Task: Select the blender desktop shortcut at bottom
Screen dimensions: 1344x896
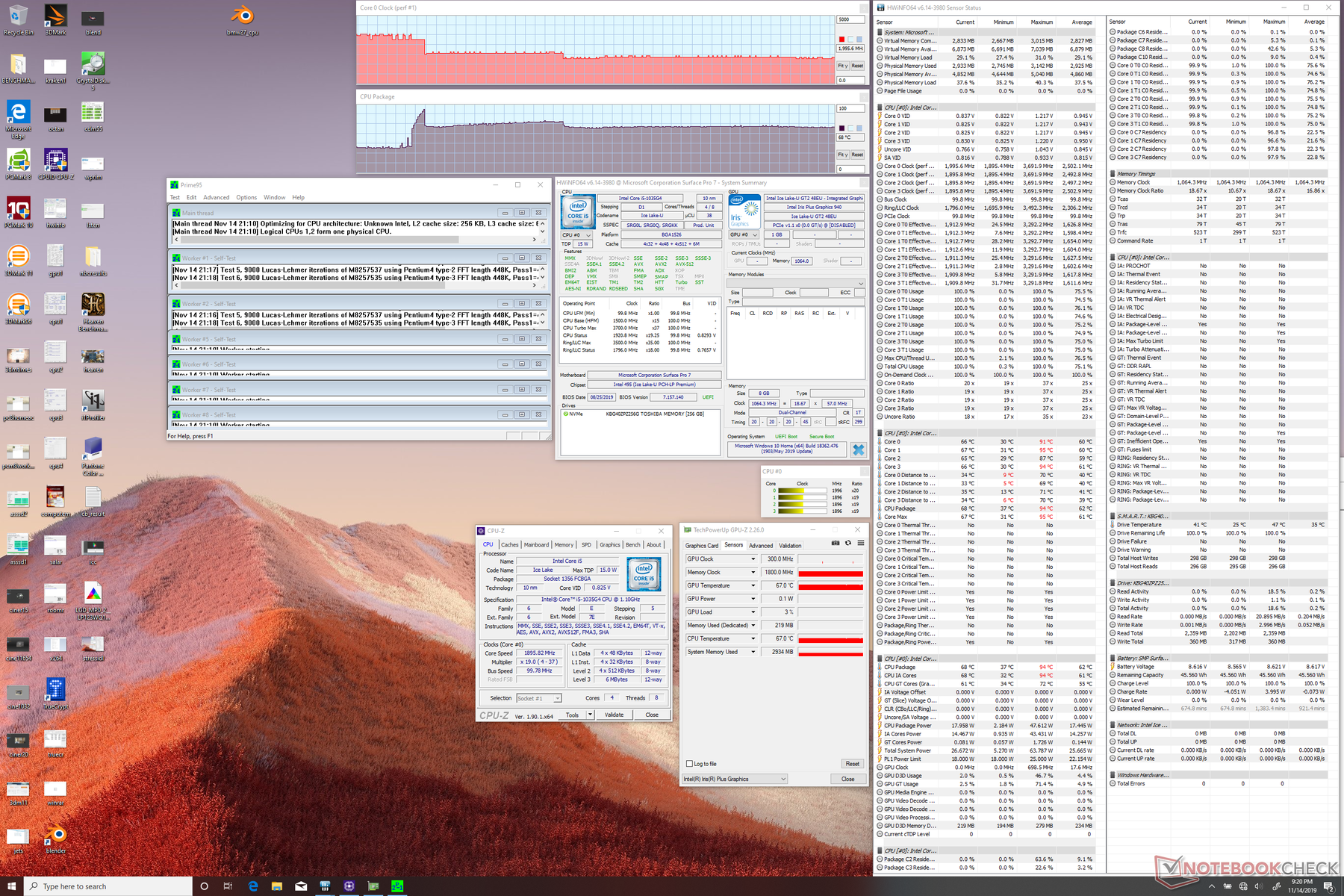Action: pyautogui.click(x=55, y=839)
